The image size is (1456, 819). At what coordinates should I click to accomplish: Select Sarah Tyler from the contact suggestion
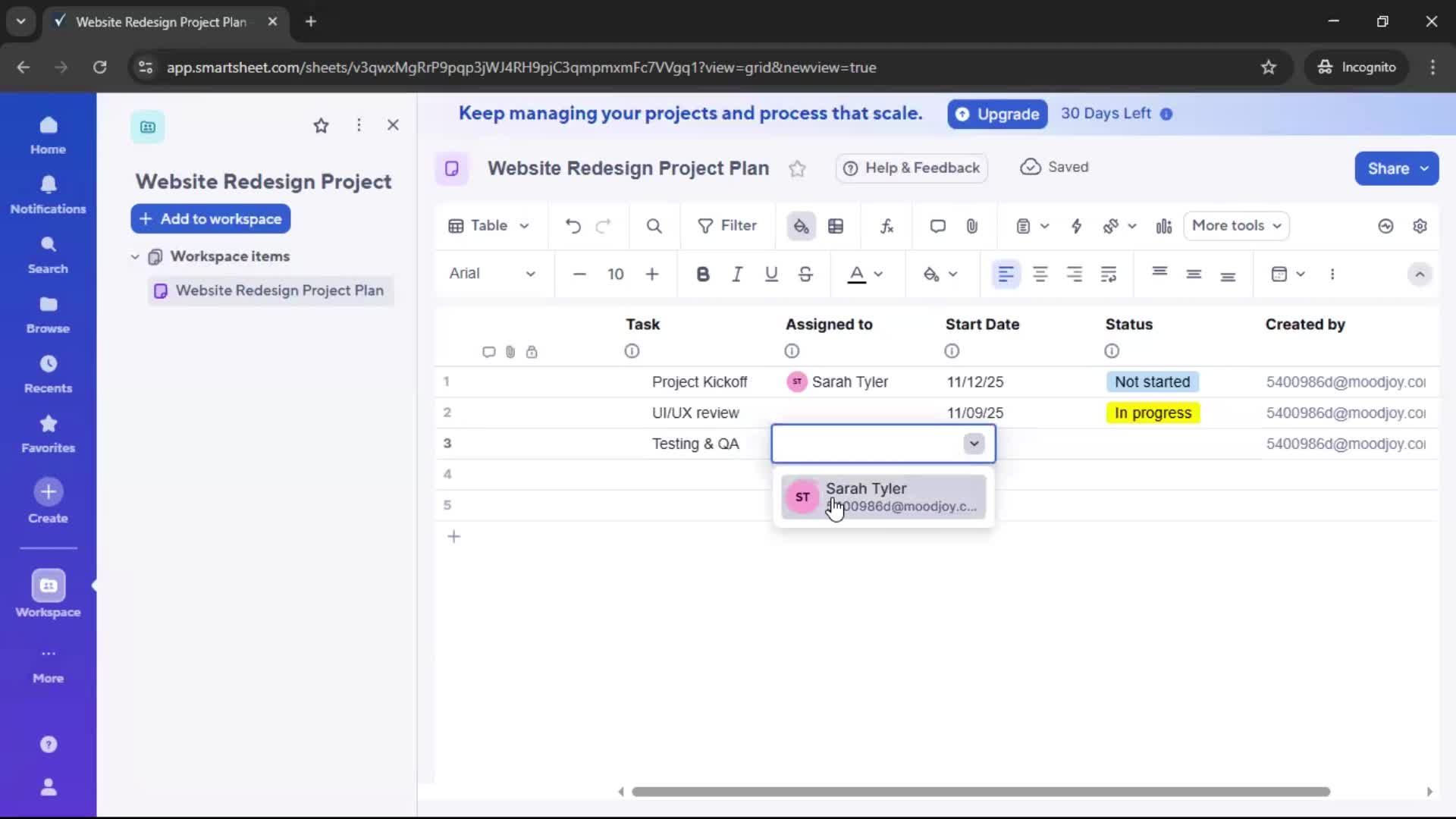pyautogui.click(x=883, y=497)
